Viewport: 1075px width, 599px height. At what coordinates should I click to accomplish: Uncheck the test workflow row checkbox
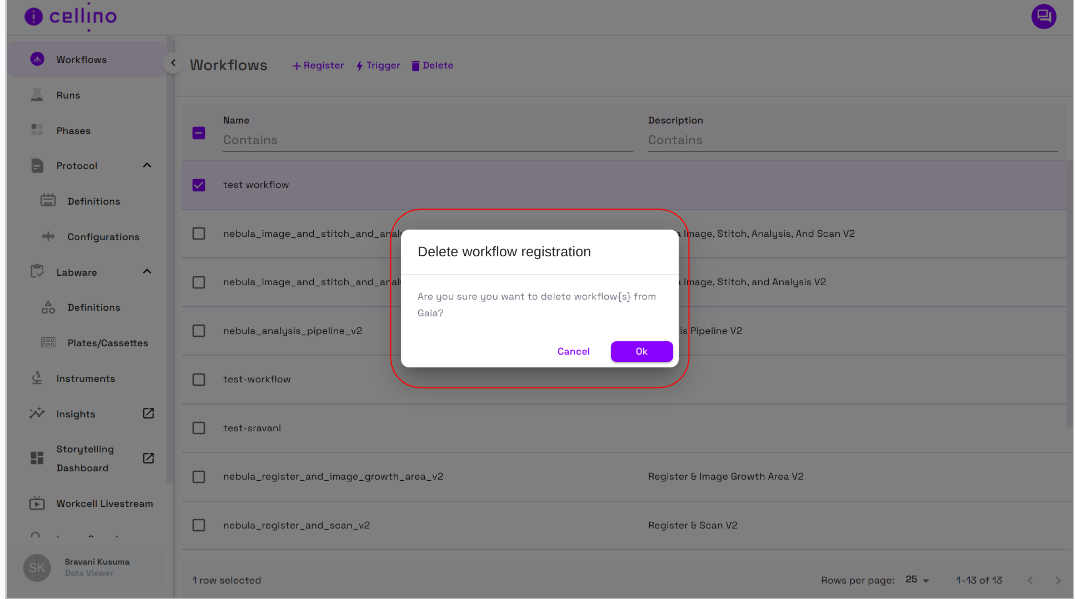click(198, 185)
